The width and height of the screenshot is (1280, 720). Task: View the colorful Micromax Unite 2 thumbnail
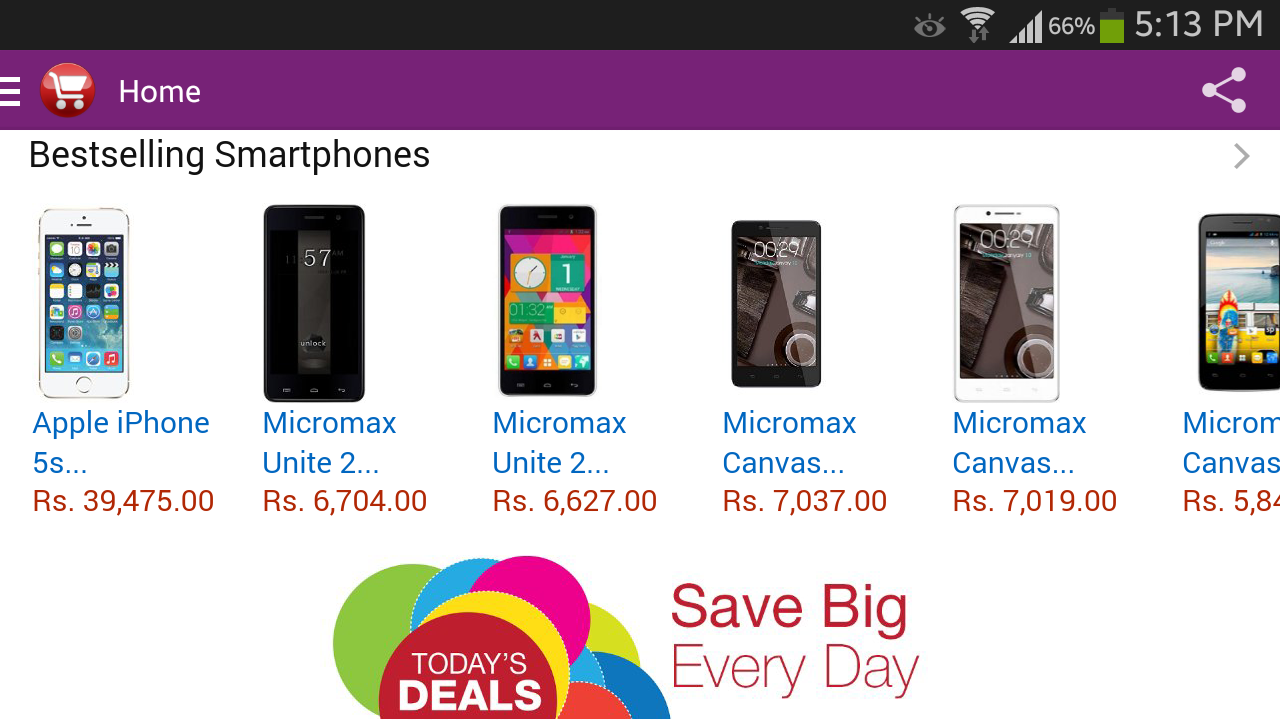[x=547, y=301]
